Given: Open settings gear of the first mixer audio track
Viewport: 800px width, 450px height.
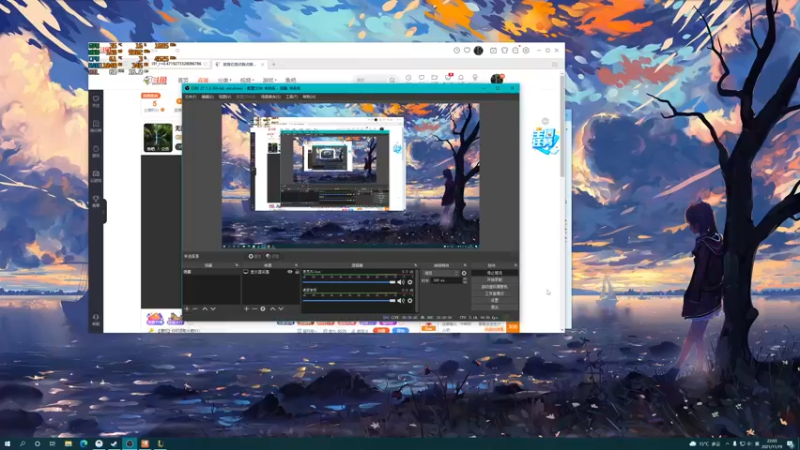Looking at the screenshot, I should (x=410, y=282).
